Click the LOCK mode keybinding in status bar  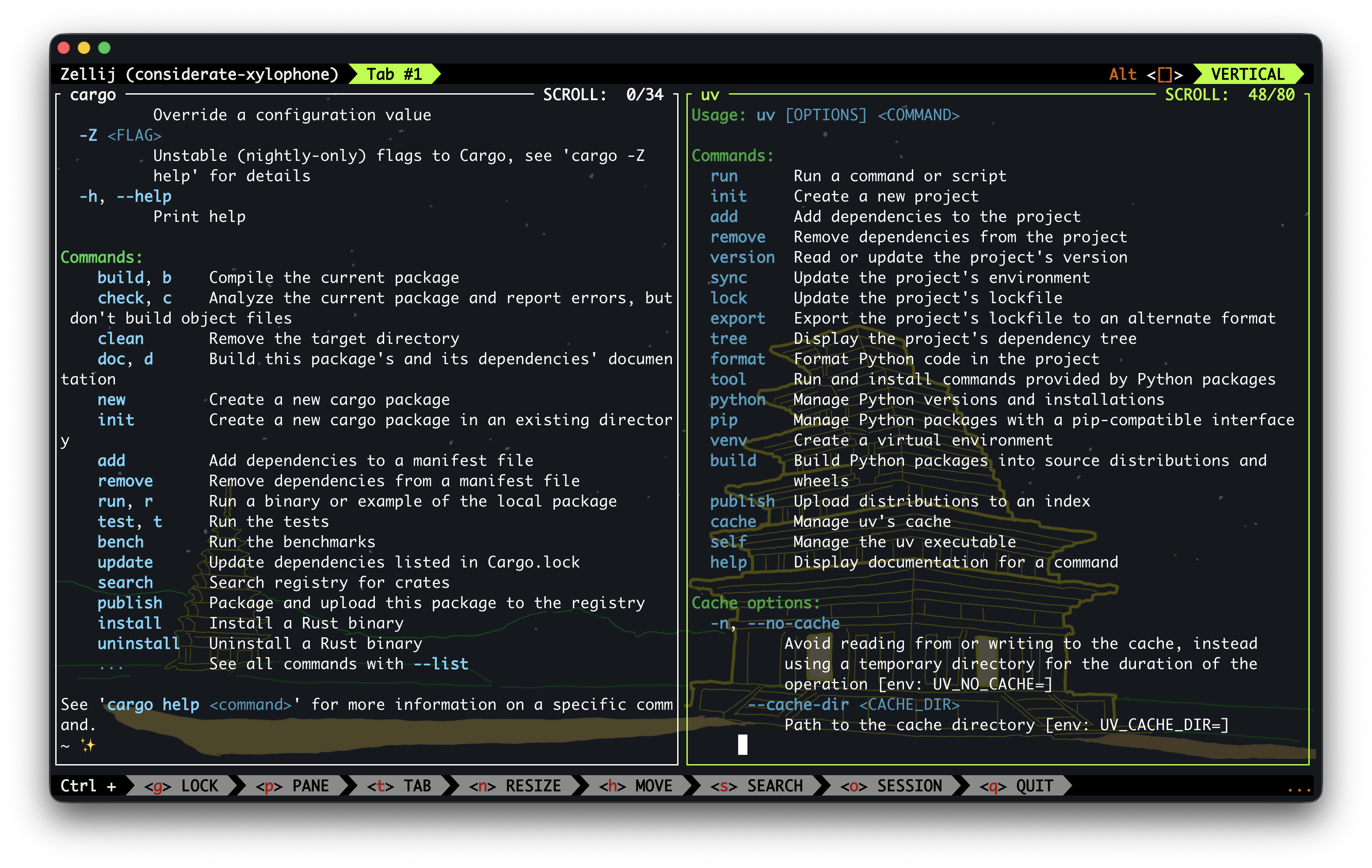click(181, 786)
